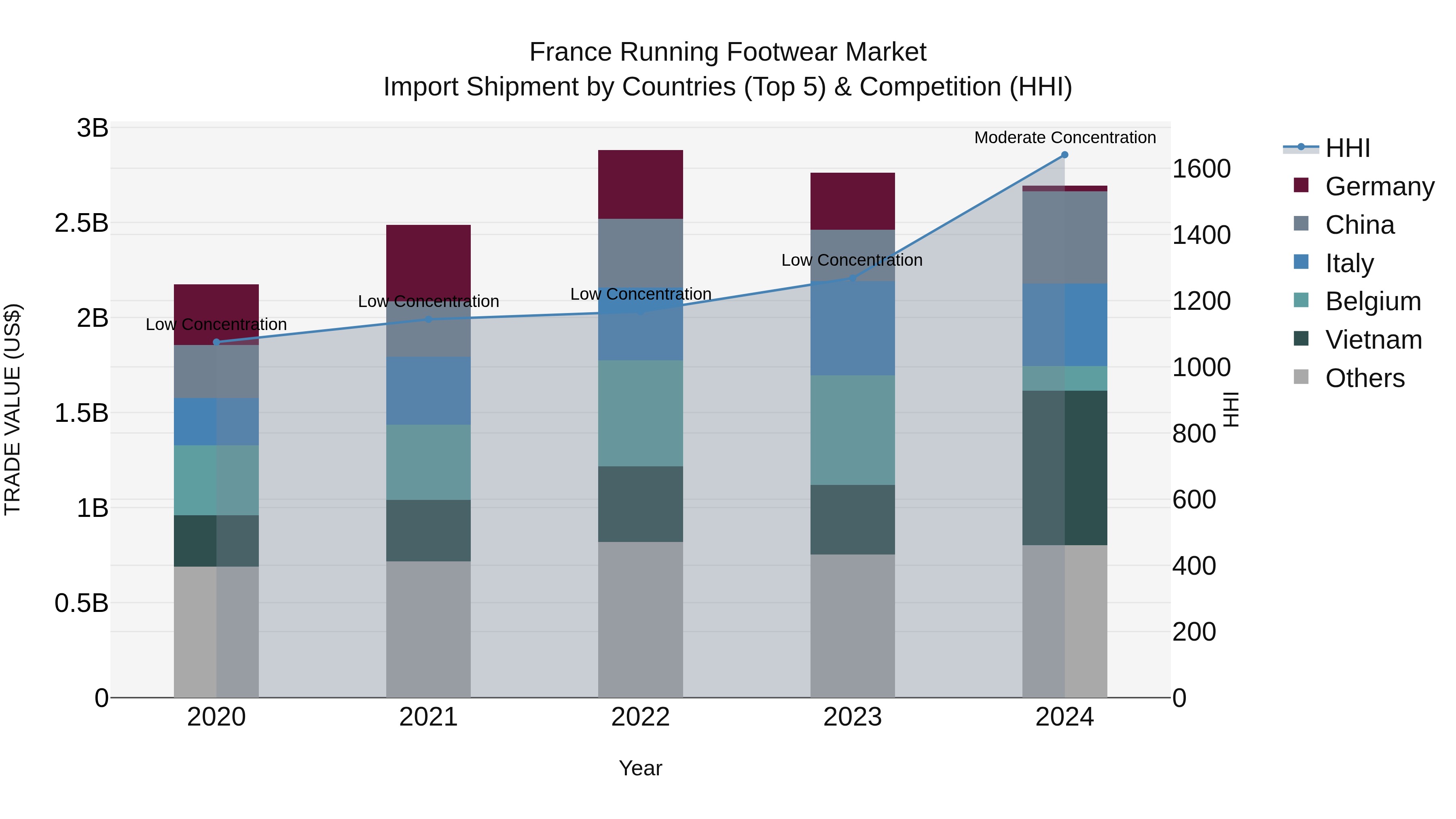Click the Moderate Concentration annotation
Screen dimensions: 1456x819
[x=1065, y=138]
